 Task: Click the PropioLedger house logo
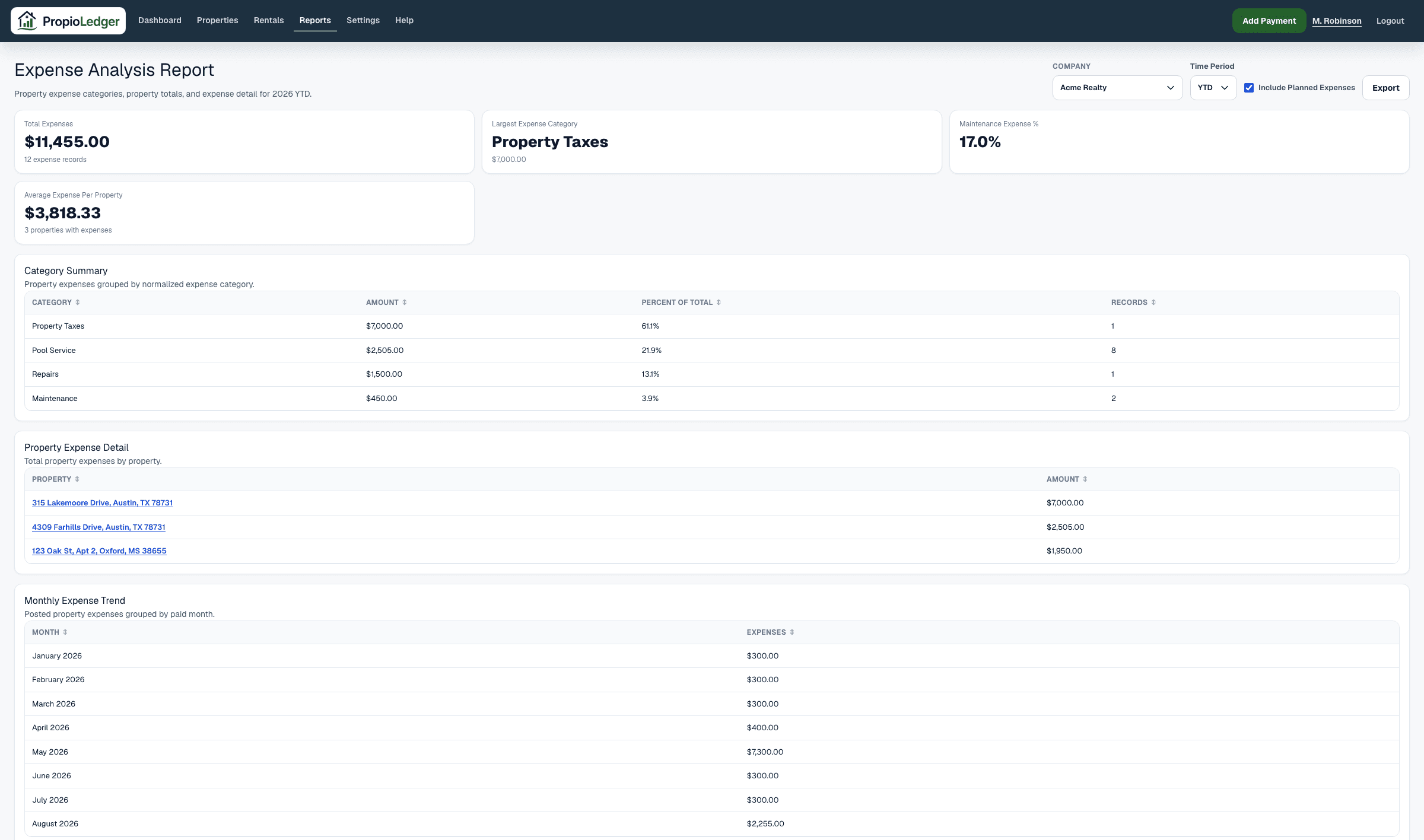click(68, 21)
